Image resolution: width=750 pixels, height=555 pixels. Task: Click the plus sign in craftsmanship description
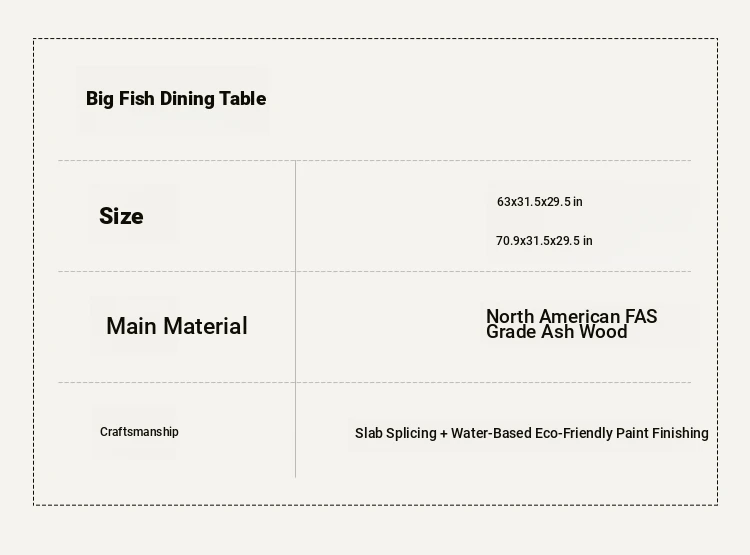click(x=444, y=433)
